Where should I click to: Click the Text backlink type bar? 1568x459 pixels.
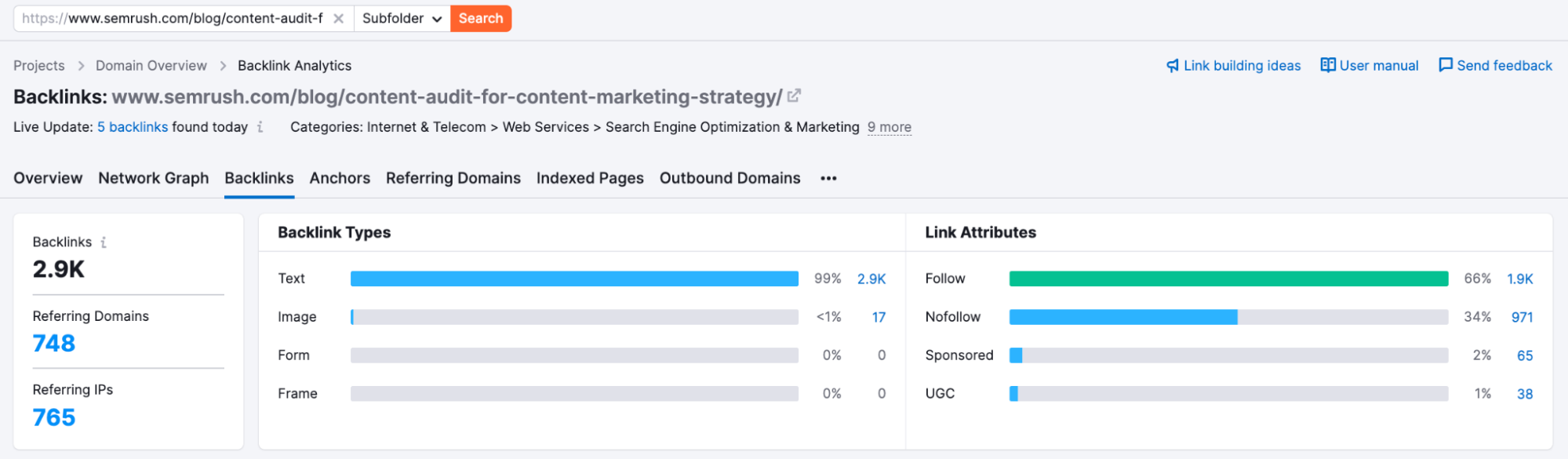tap(574, 279)
